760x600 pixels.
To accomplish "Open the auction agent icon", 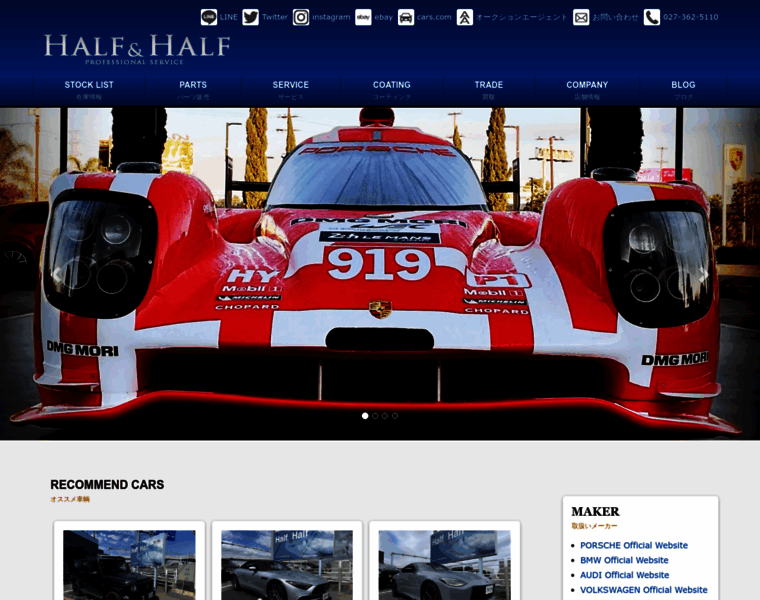I will tap(465, 17).
